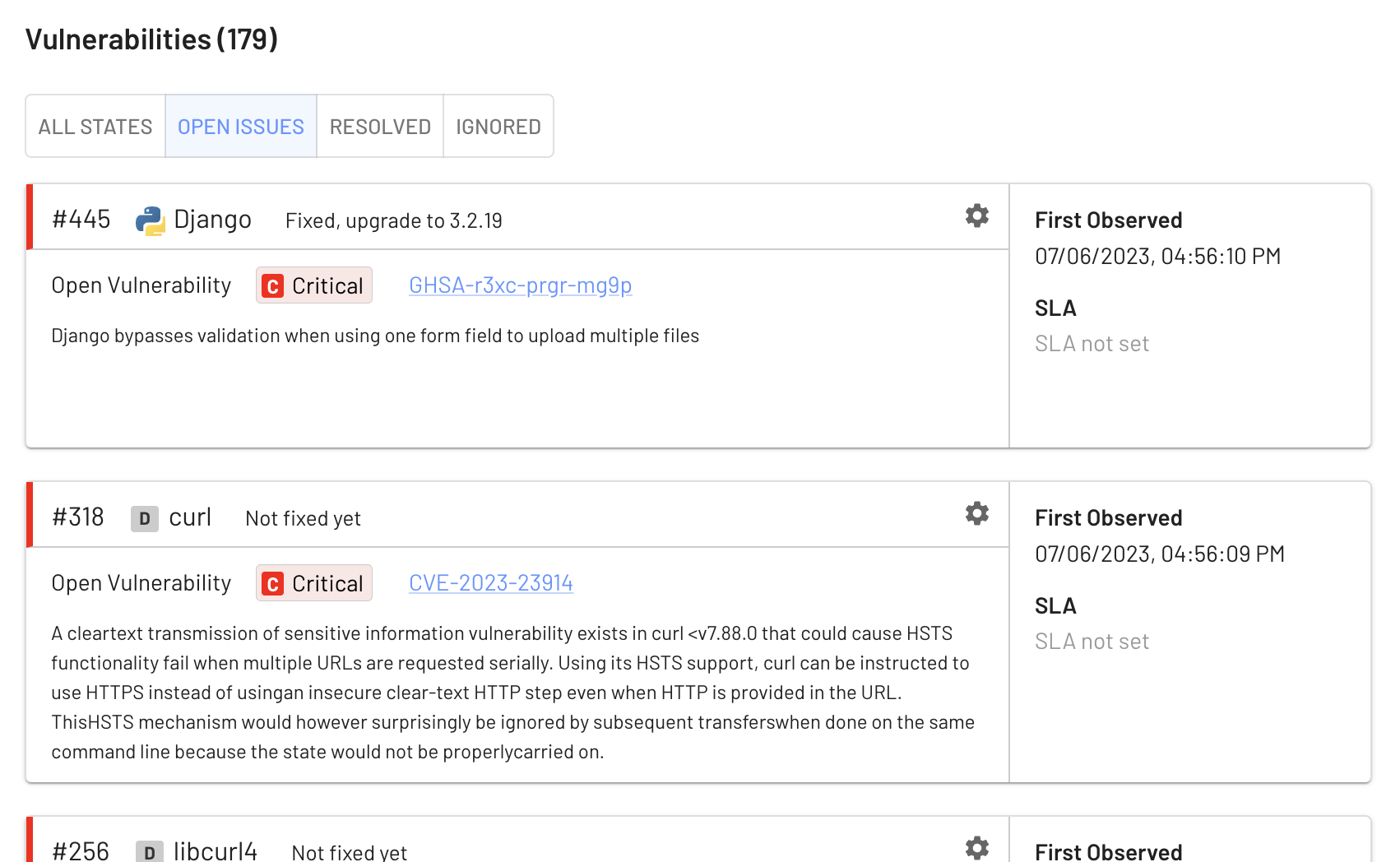Viewport: 1400px width, 862px height.
Task: Switch to the All States tab
Action: click(95, 126)
